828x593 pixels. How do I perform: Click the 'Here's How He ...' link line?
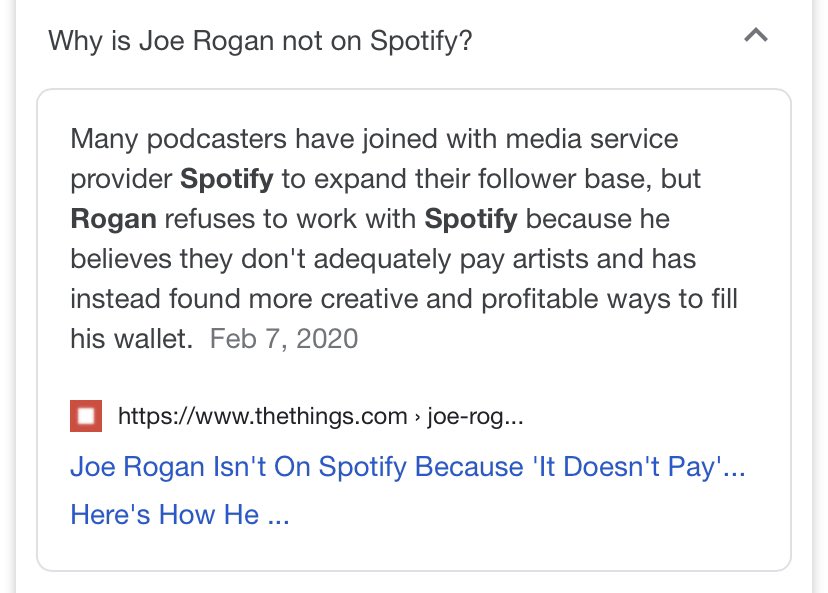[x=180, y=515]
